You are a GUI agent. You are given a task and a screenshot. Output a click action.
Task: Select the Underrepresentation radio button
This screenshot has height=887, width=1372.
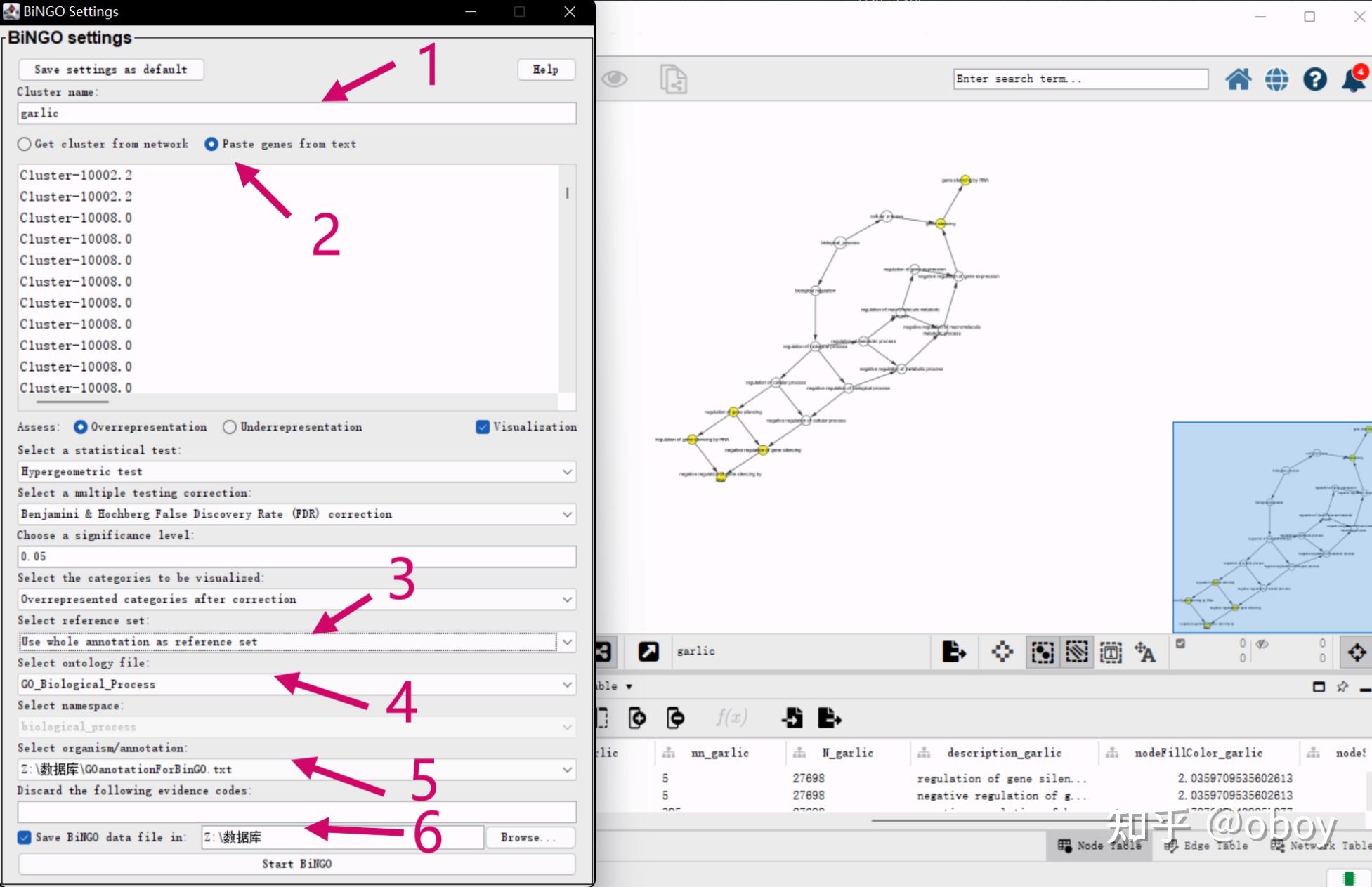230,427
